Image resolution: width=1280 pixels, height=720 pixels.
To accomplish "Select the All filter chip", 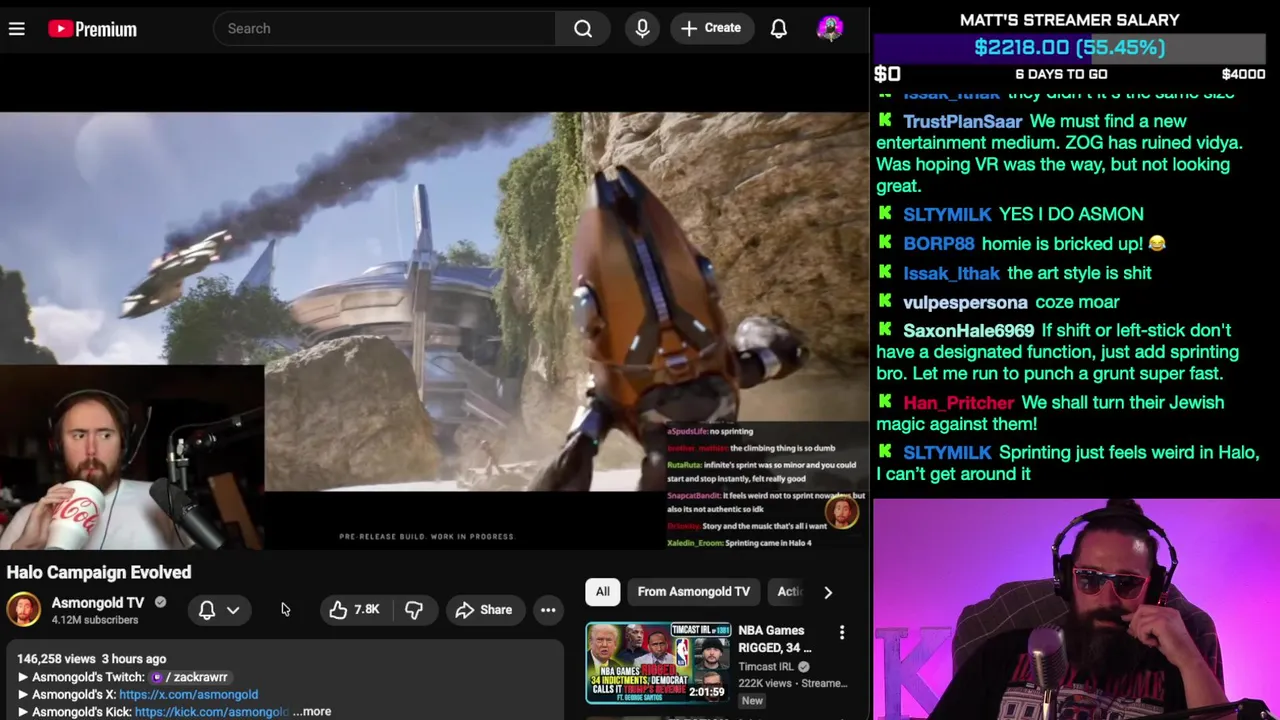I will (x=603, y=592).
